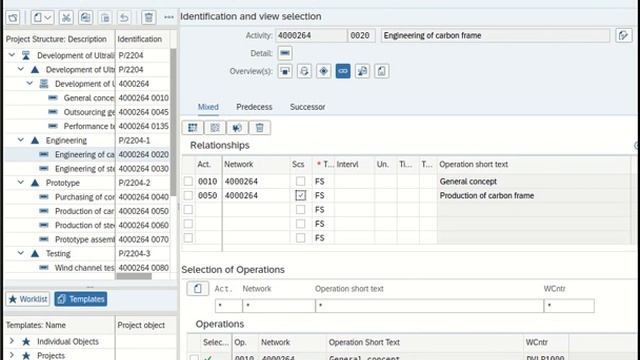Click the document page Overview icon

381,71
